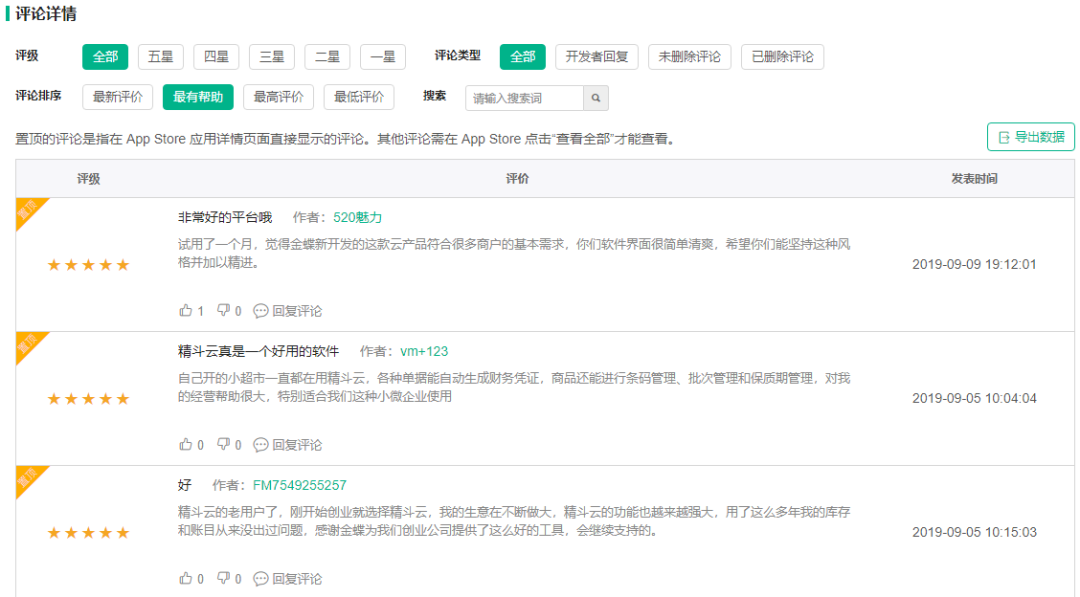Image resolution: width=1080 pixels, height=597 pixels.
Task: Filter reviews by 二星
Action: pyautogui.click(x=327, y=56)
